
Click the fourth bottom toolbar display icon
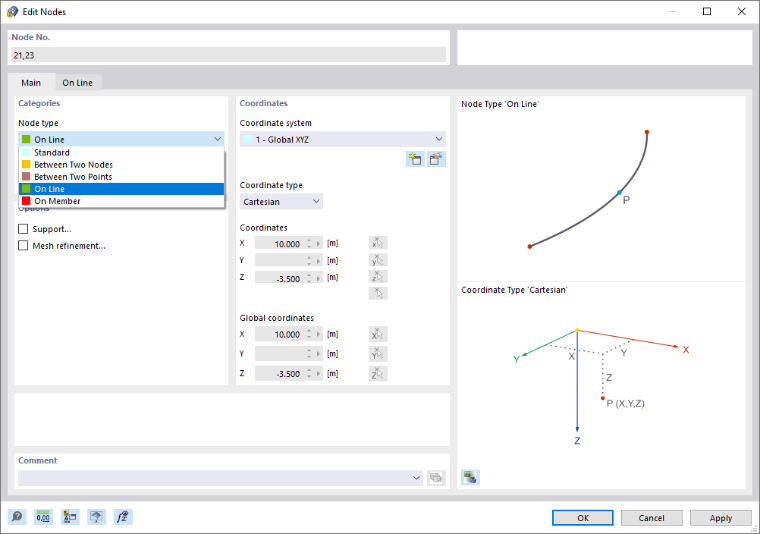point(96,517)
